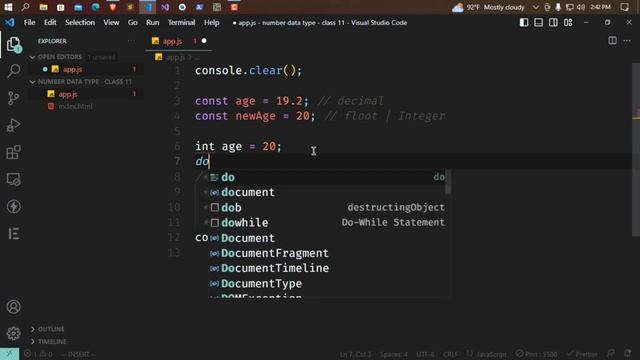
Task: Open the Selection menu
Action: (x=80, y=22)
